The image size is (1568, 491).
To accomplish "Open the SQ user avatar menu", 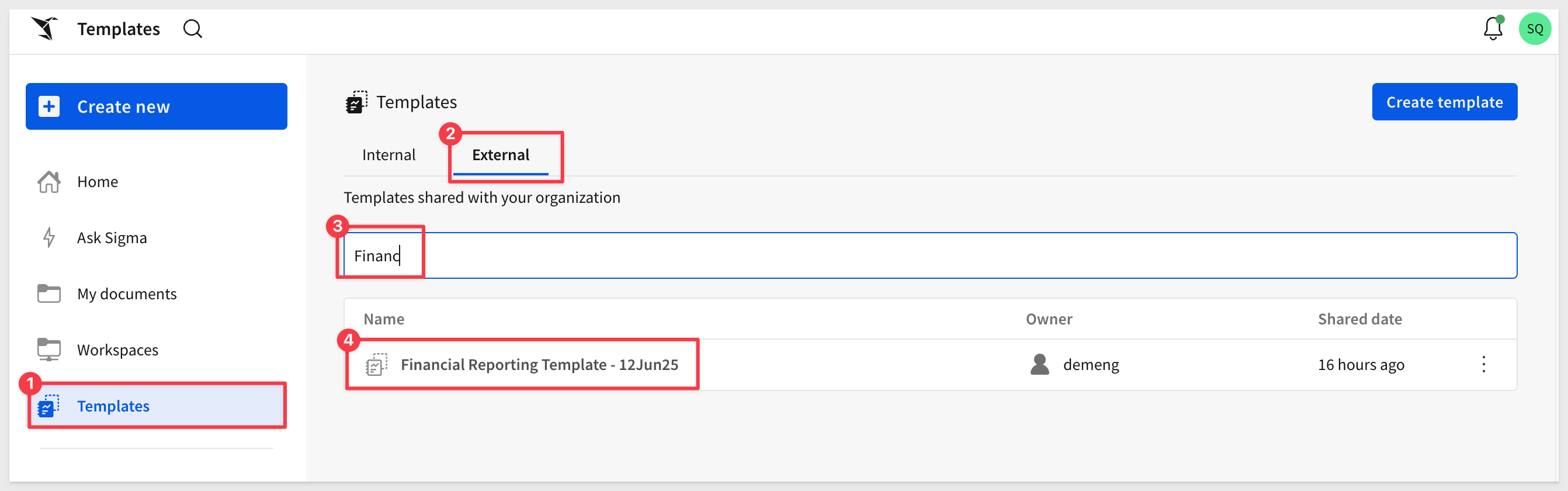I will 1535,29.
